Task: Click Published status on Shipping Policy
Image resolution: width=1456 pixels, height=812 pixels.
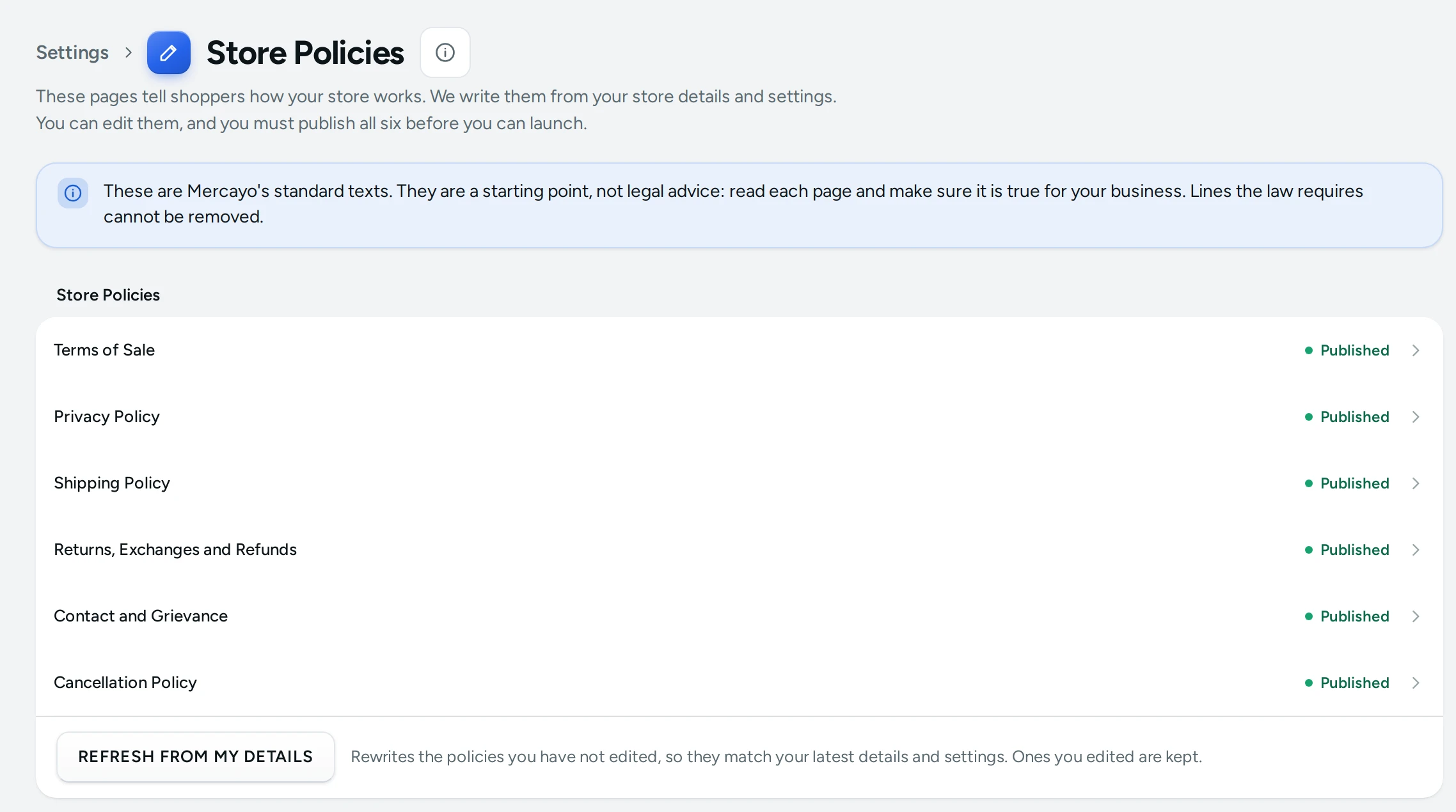Action: pos(1347,483)
